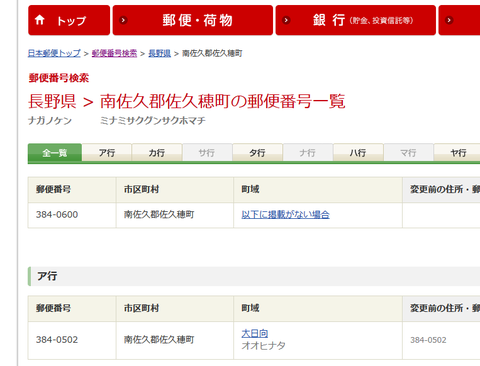Click arrow icon beside 郵便・荷物
Screen dimensions: 480x366
coord(123,20)
